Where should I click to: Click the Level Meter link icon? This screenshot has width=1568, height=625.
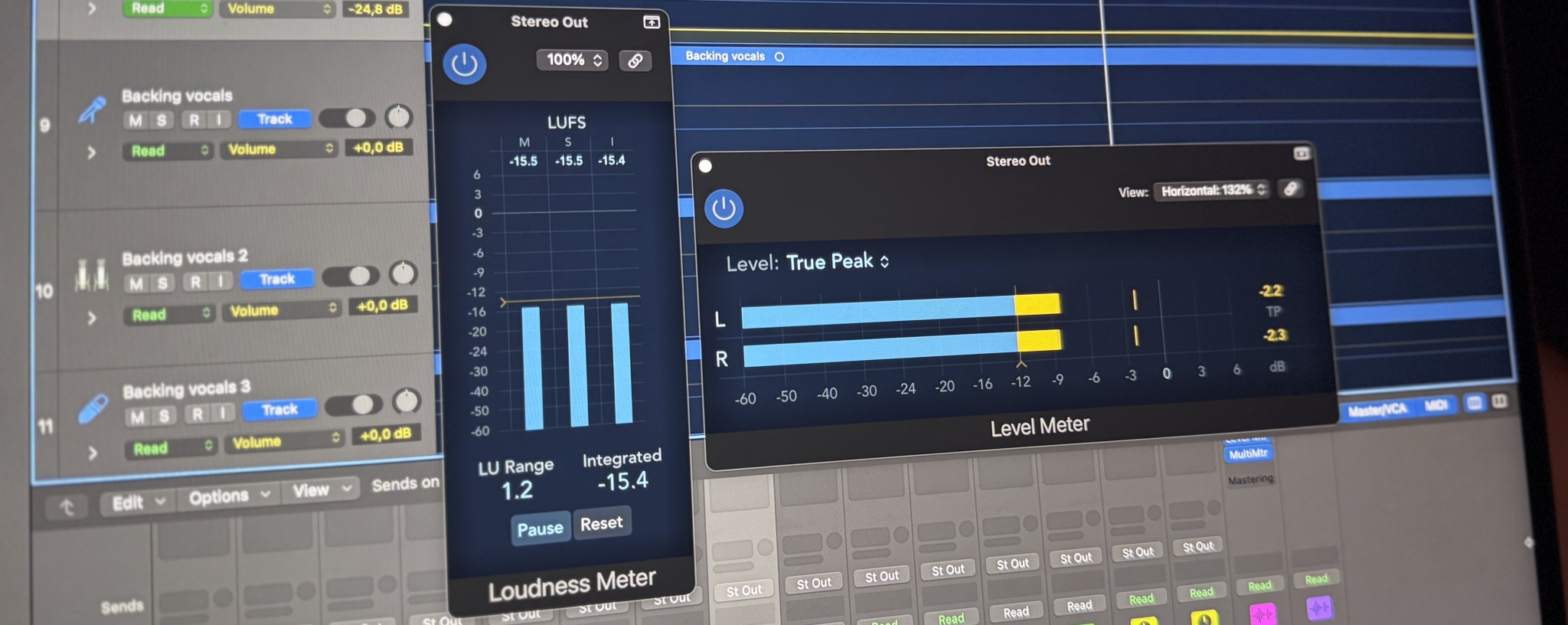[x=1291, y=189]
